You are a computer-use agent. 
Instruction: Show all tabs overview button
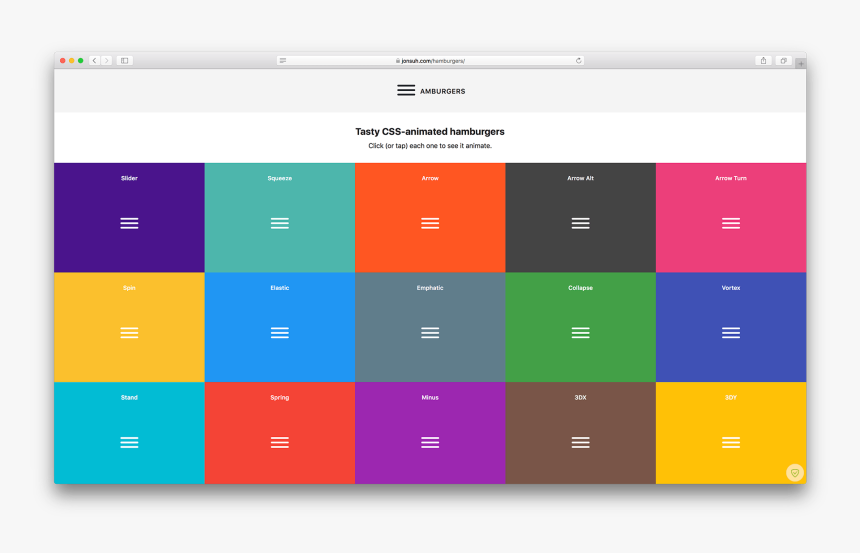click(x=784, y=60)
